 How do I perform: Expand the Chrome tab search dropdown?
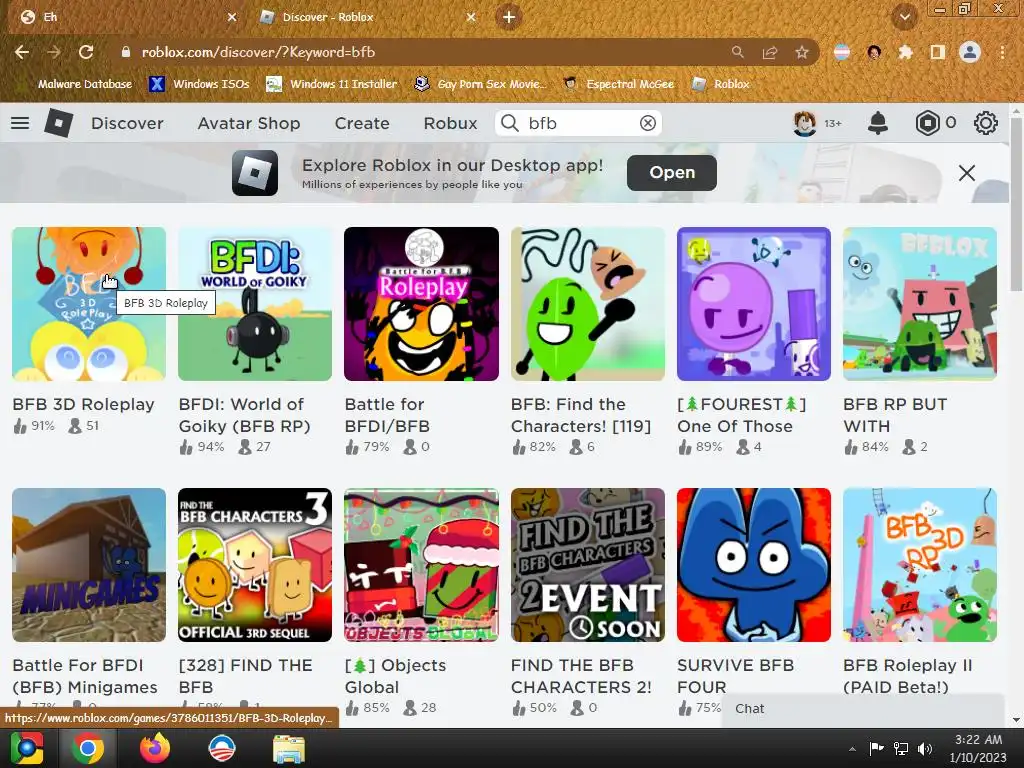click(x=904, y=17)
